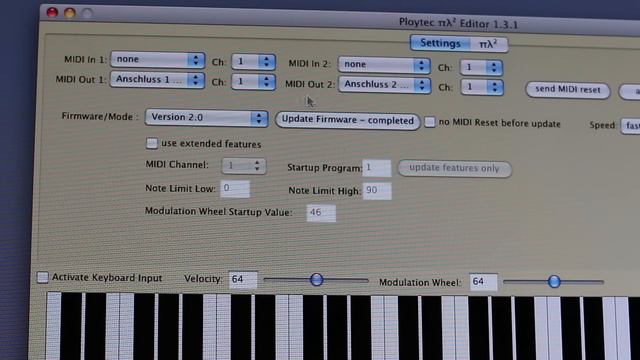Open the Speed dropdown
Image resolution: width=640 pixels, height=360 pixels.
(630, 126)
